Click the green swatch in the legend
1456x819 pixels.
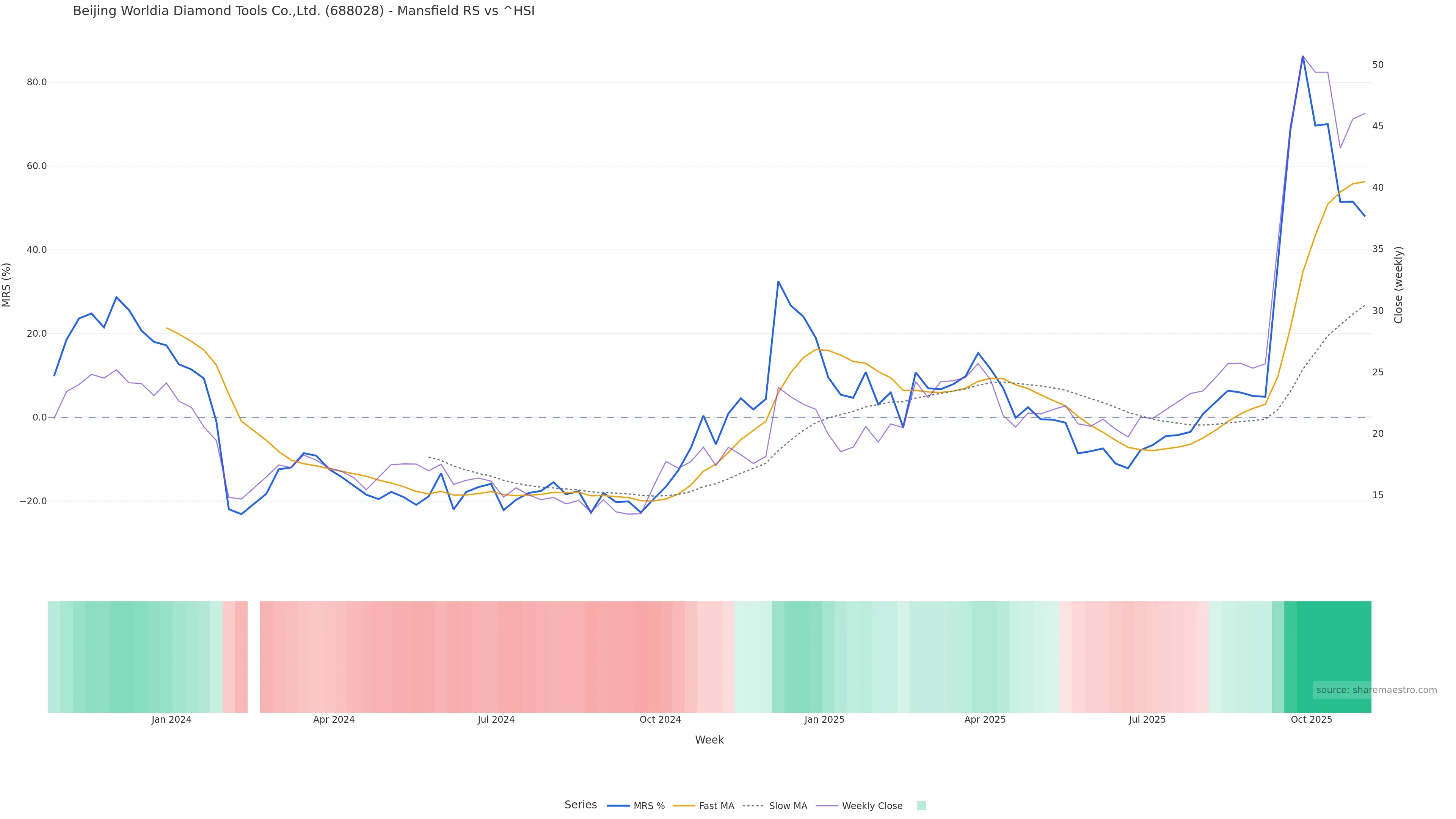coord(921,806)
